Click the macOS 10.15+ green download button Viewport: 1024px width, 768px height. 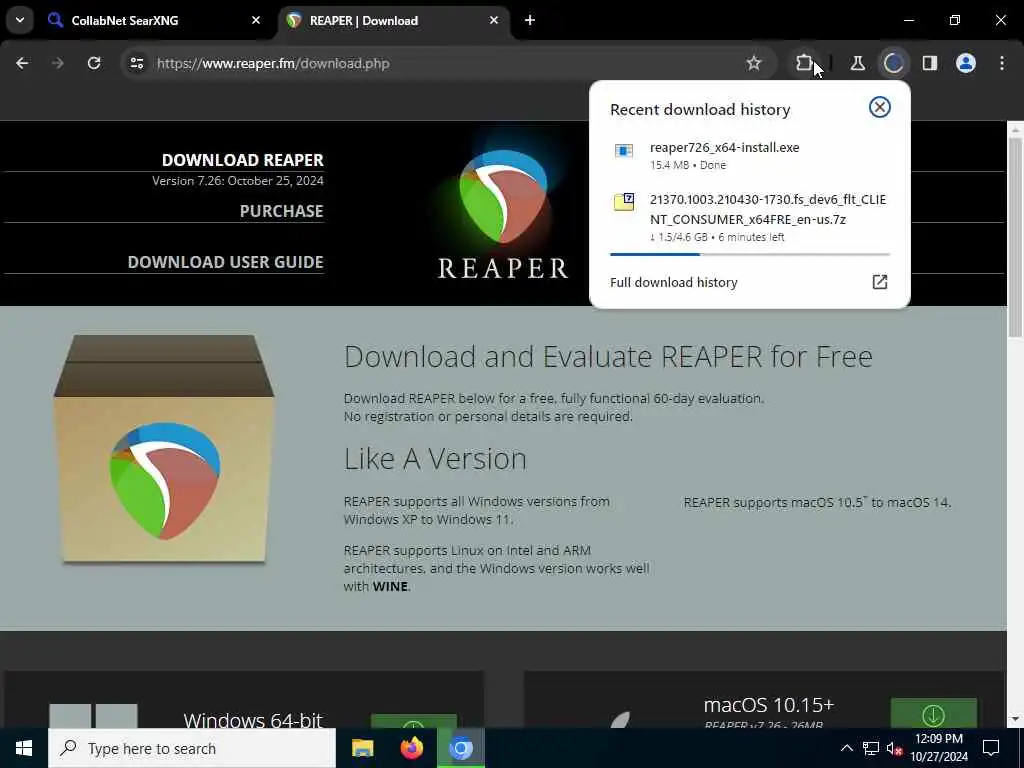coord(933,713)
